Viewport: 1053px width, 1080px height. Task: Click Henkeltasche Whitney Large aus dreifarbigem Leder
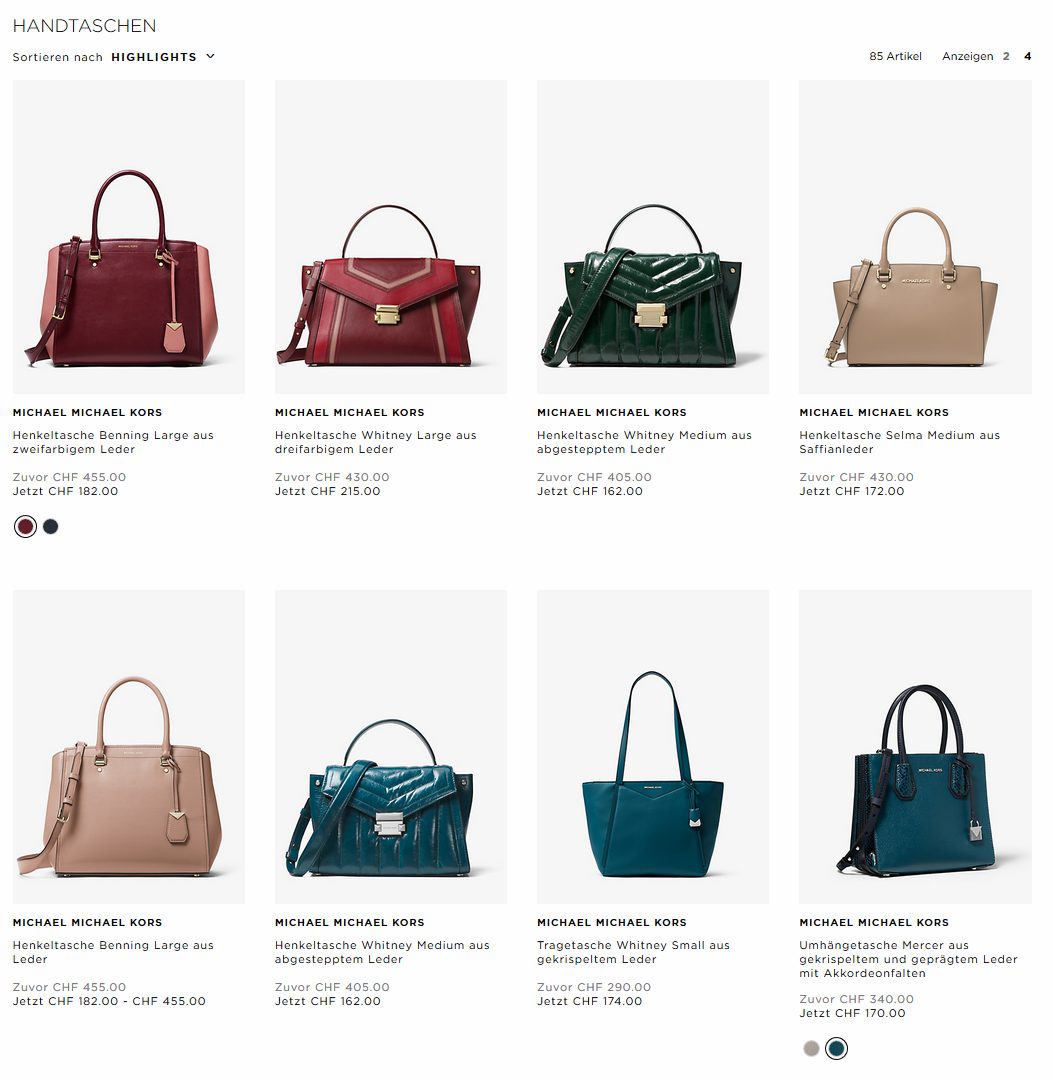click(375, 442)
